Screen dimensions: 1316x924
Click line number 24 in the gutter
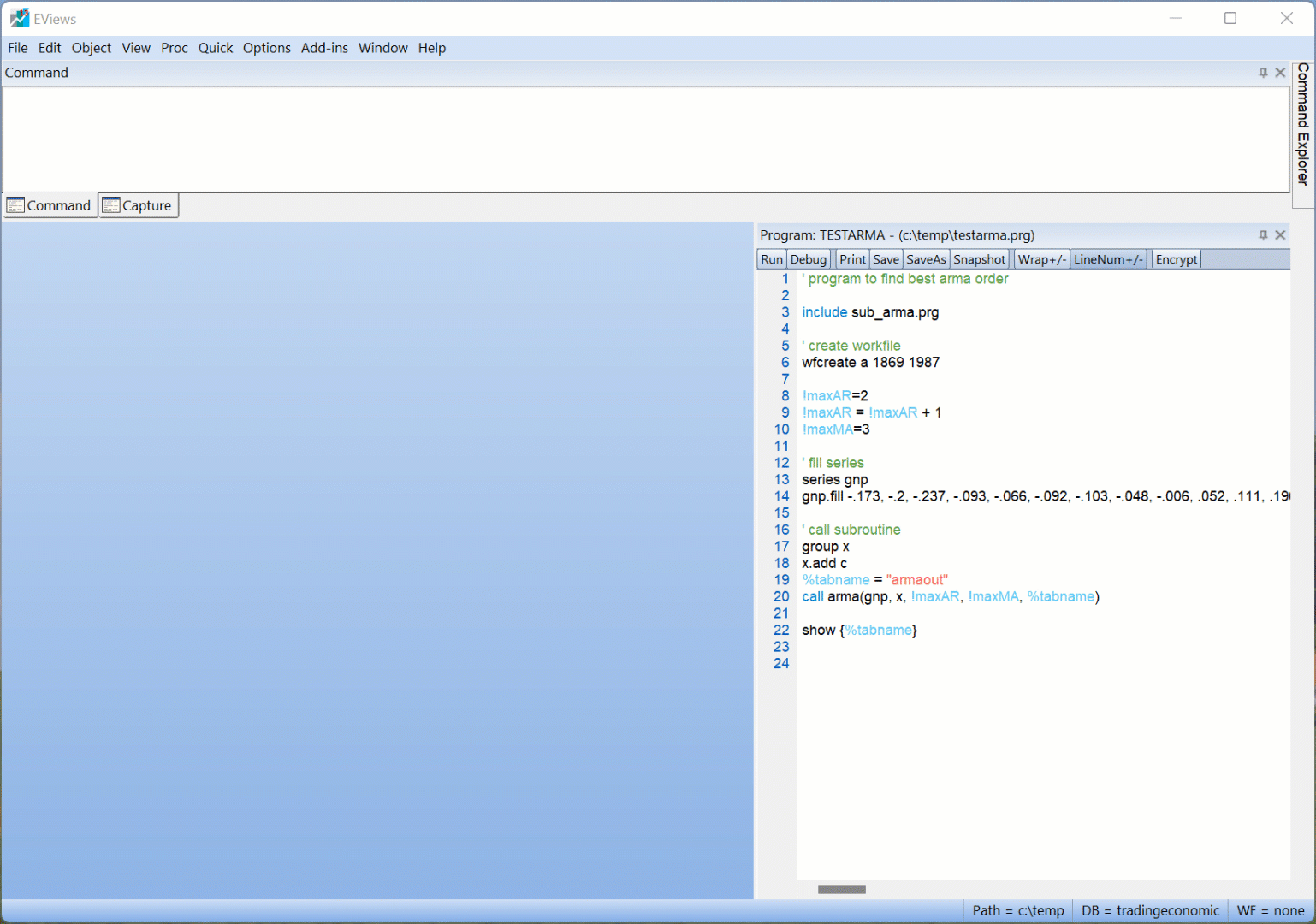click(x=781, y=664)
